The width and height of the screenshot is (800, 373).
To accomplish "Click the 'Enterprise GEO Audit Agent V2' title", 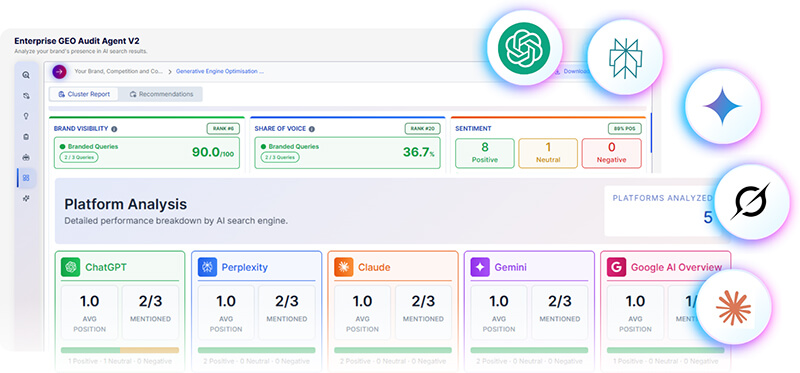I will [77, 41].
